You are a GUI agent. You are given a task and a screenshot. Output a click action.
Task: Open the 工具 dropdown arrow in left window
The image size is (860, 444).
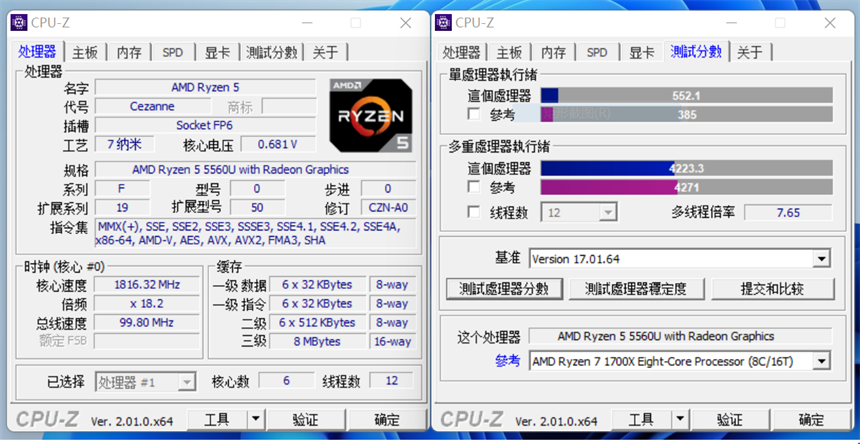256,419
